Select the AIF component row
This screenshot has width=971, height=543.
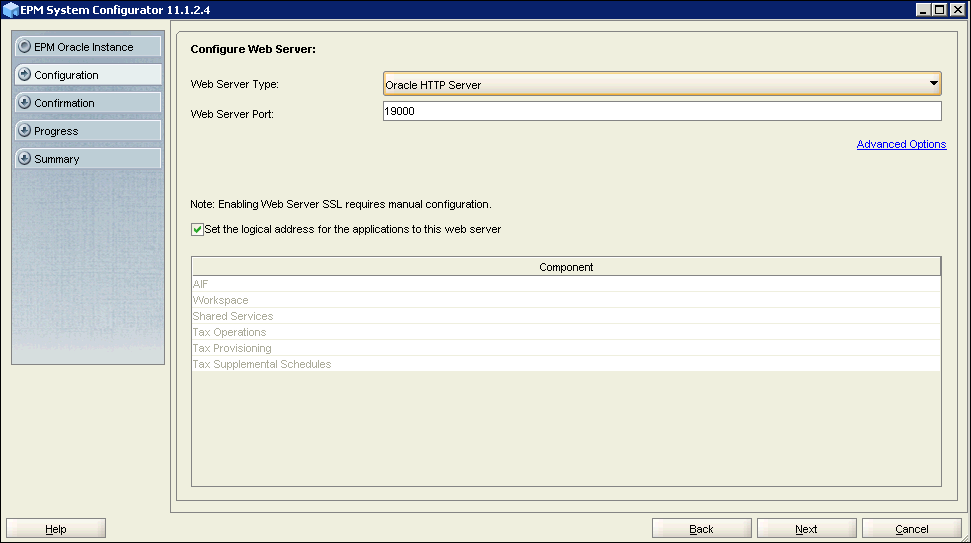pyautogui.click(x=566, y=284)
